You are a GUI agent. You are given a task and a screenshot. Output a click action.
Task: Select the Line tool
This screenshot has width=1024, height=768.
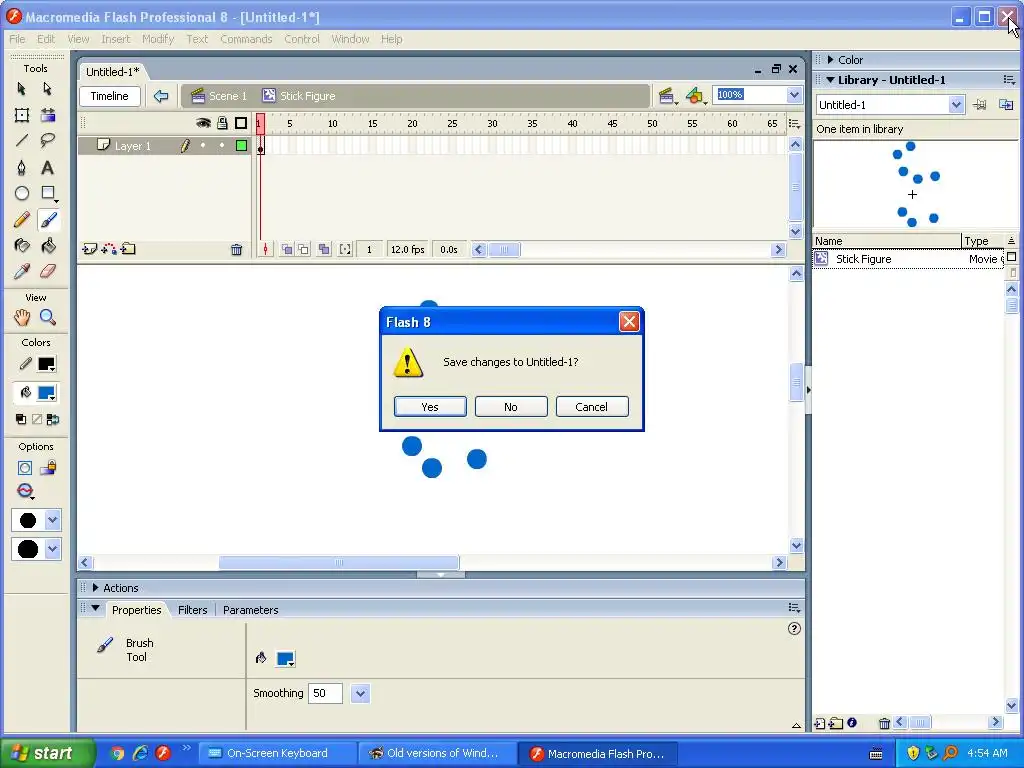(22, 140)
